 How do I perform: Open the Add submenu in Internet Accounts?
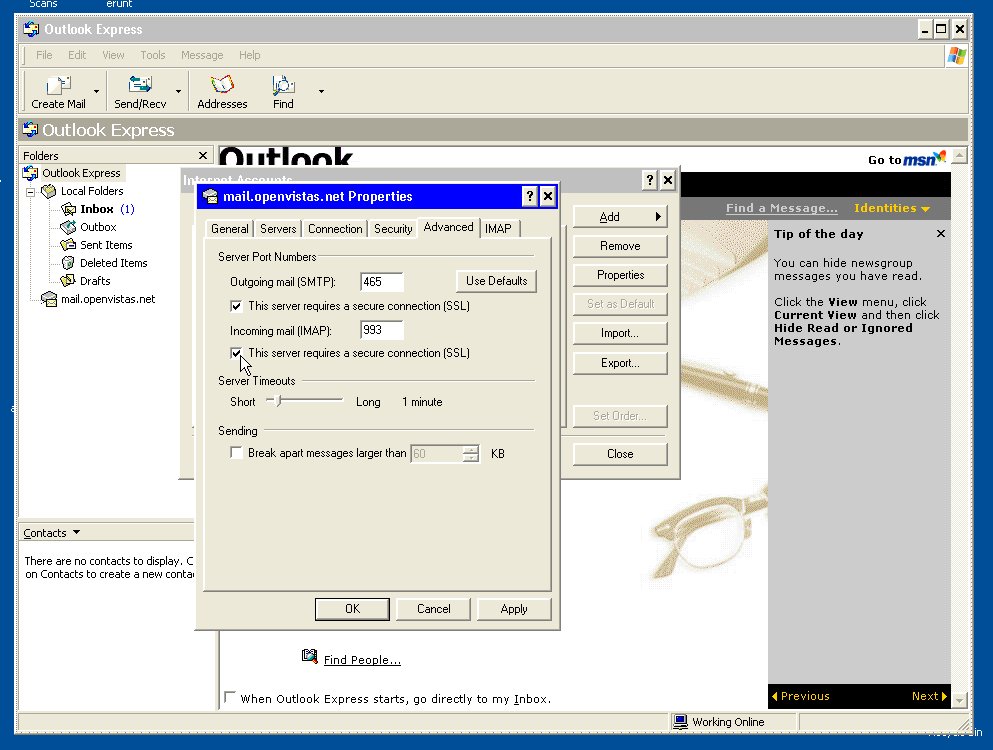(x=620, y=217)
